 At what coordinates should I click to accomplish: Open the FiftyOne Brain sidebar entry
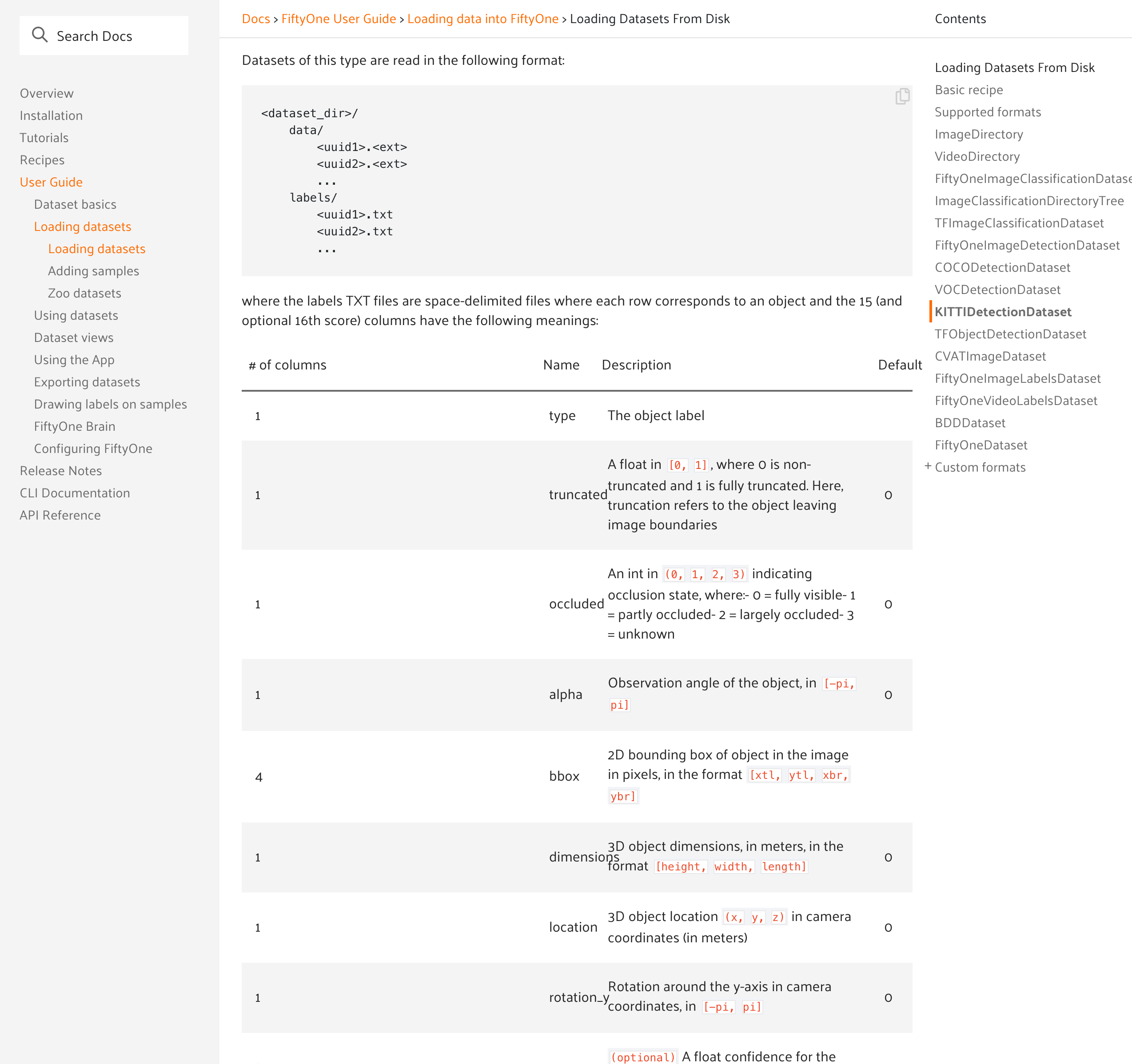(x=74, y=426)
